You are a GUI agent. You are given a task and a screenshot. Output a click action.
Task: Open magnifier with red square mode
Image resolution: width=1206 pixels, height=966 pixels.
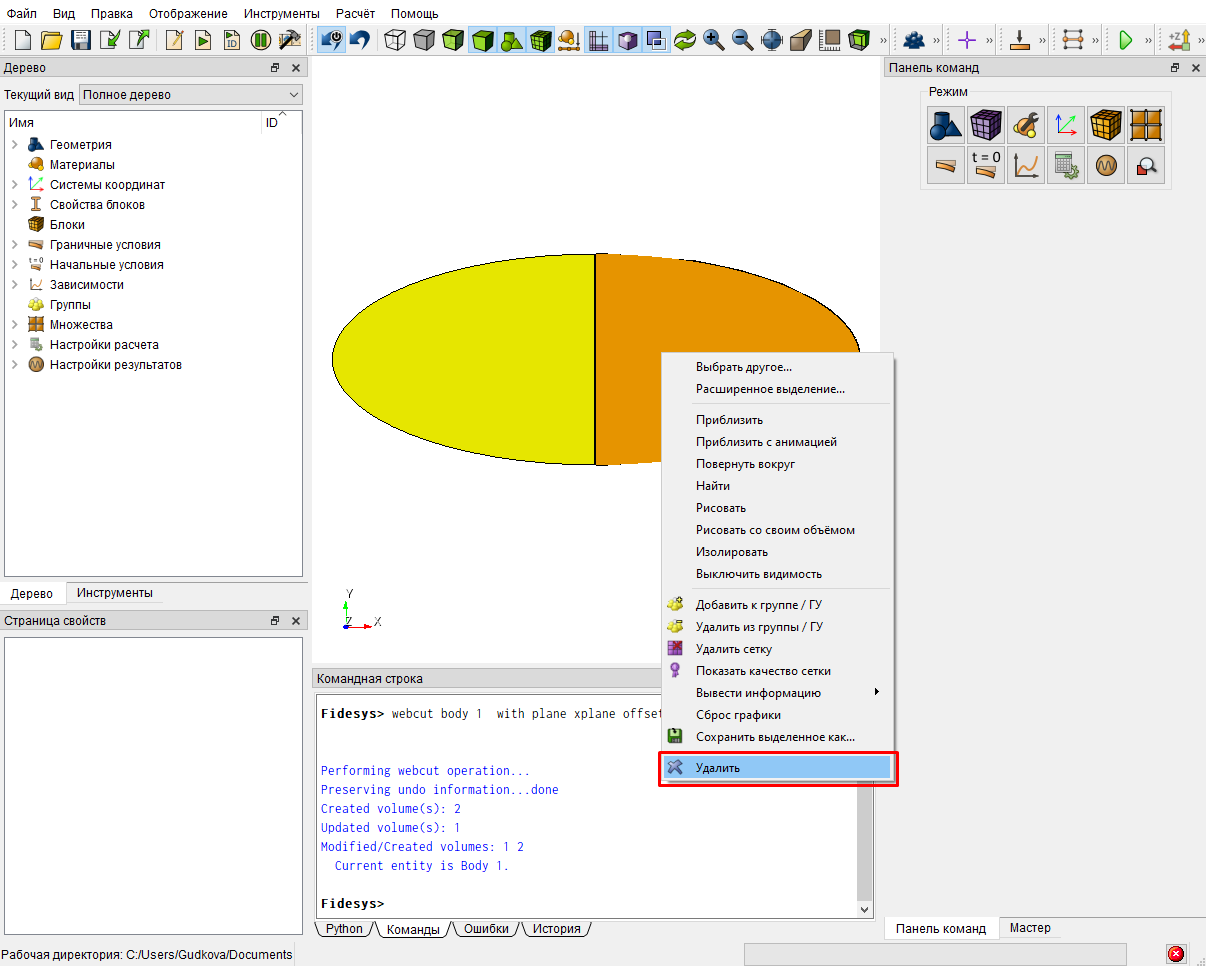[x=1146, y=165]
